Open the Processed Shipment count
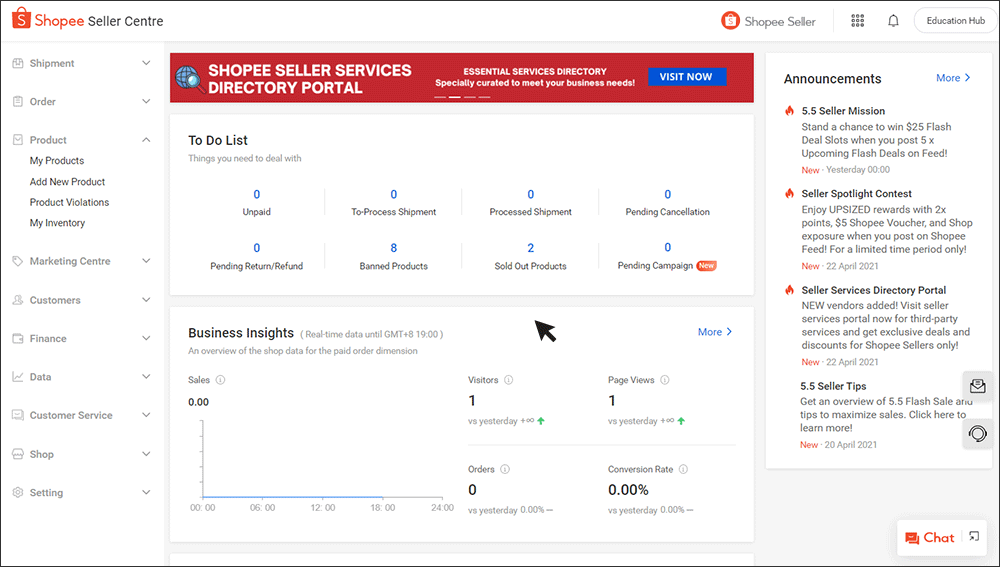This screenshot has height=567, width=1000. click(x=531, y=195)
